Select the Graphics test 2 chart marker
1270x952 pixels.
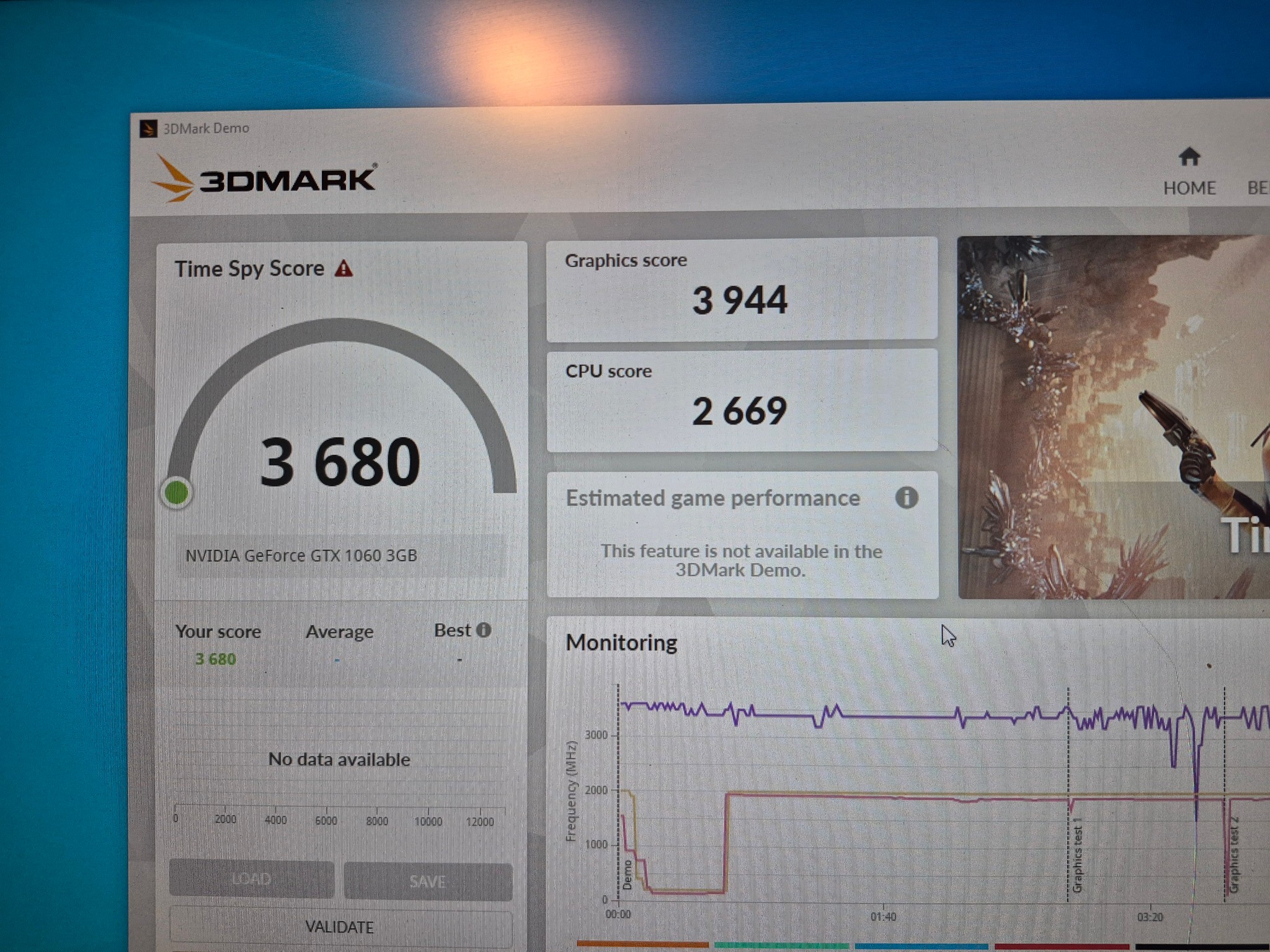(x=1233, y=855)
